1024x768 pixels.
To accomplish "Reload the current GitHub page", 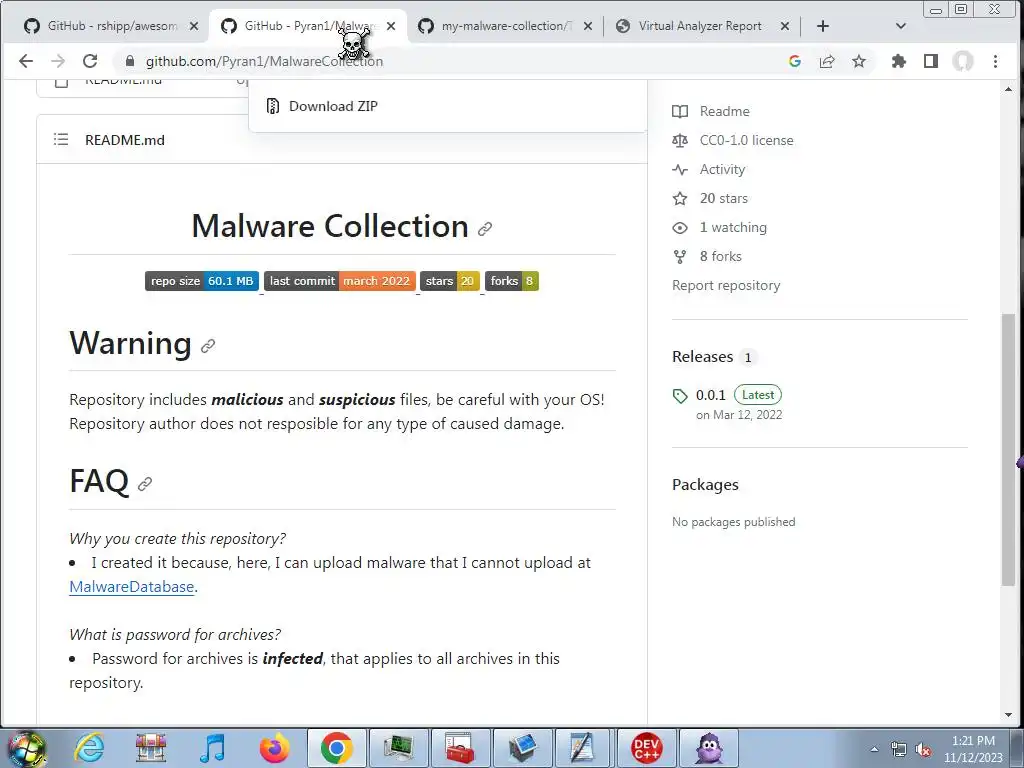I will (90, 61).
